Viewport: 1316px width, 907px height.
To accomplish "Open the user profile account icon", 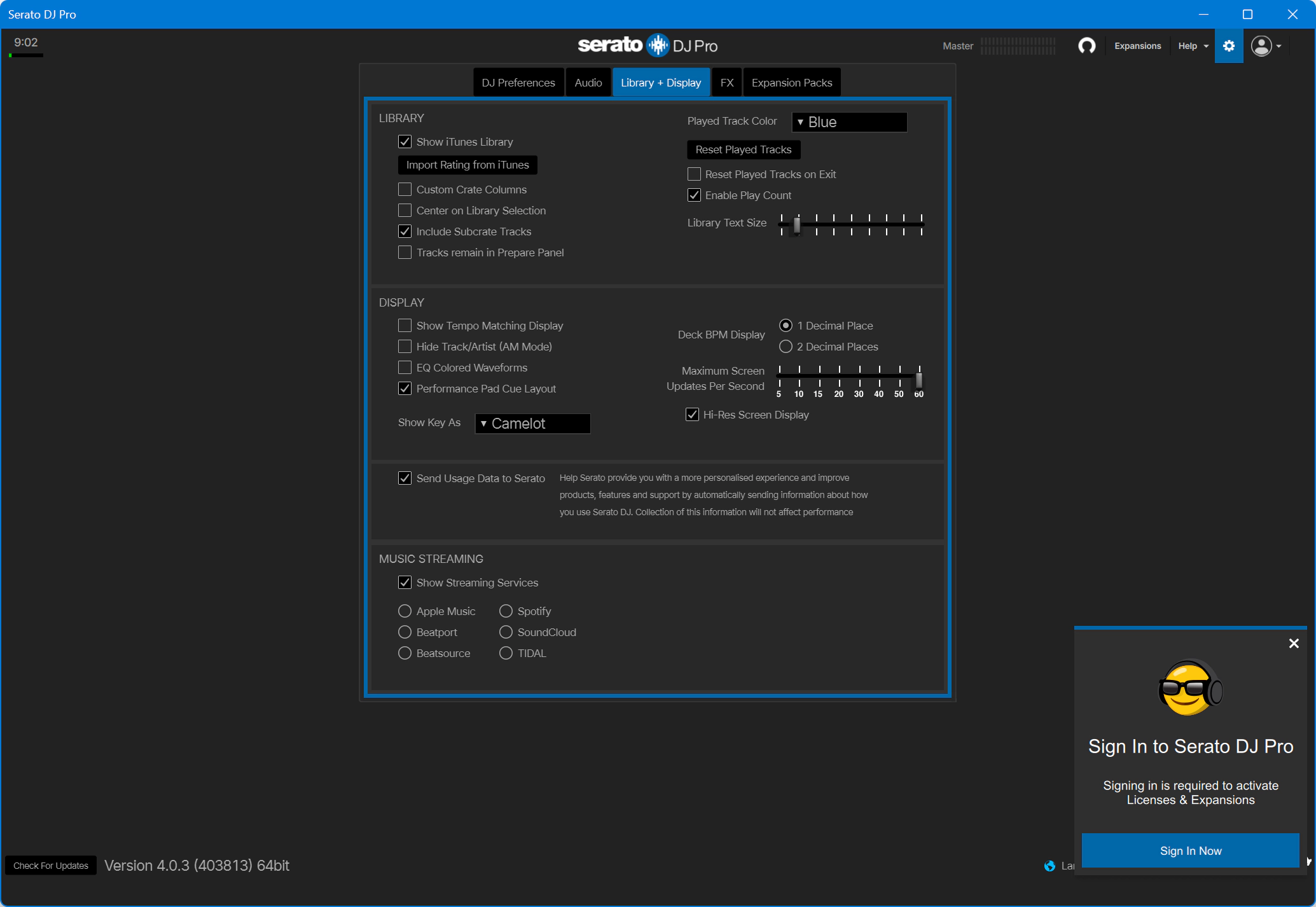I will point(1261,46).
